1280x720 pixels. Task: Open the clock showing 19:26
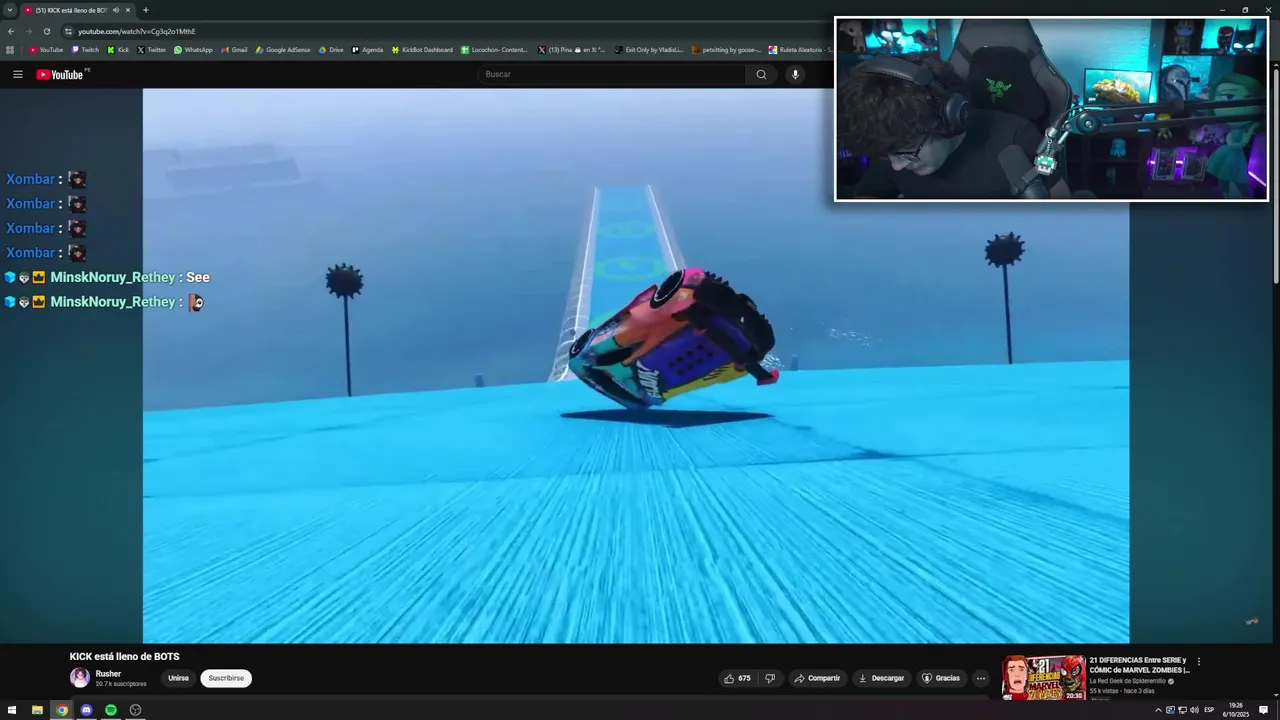click(1237, 710)
